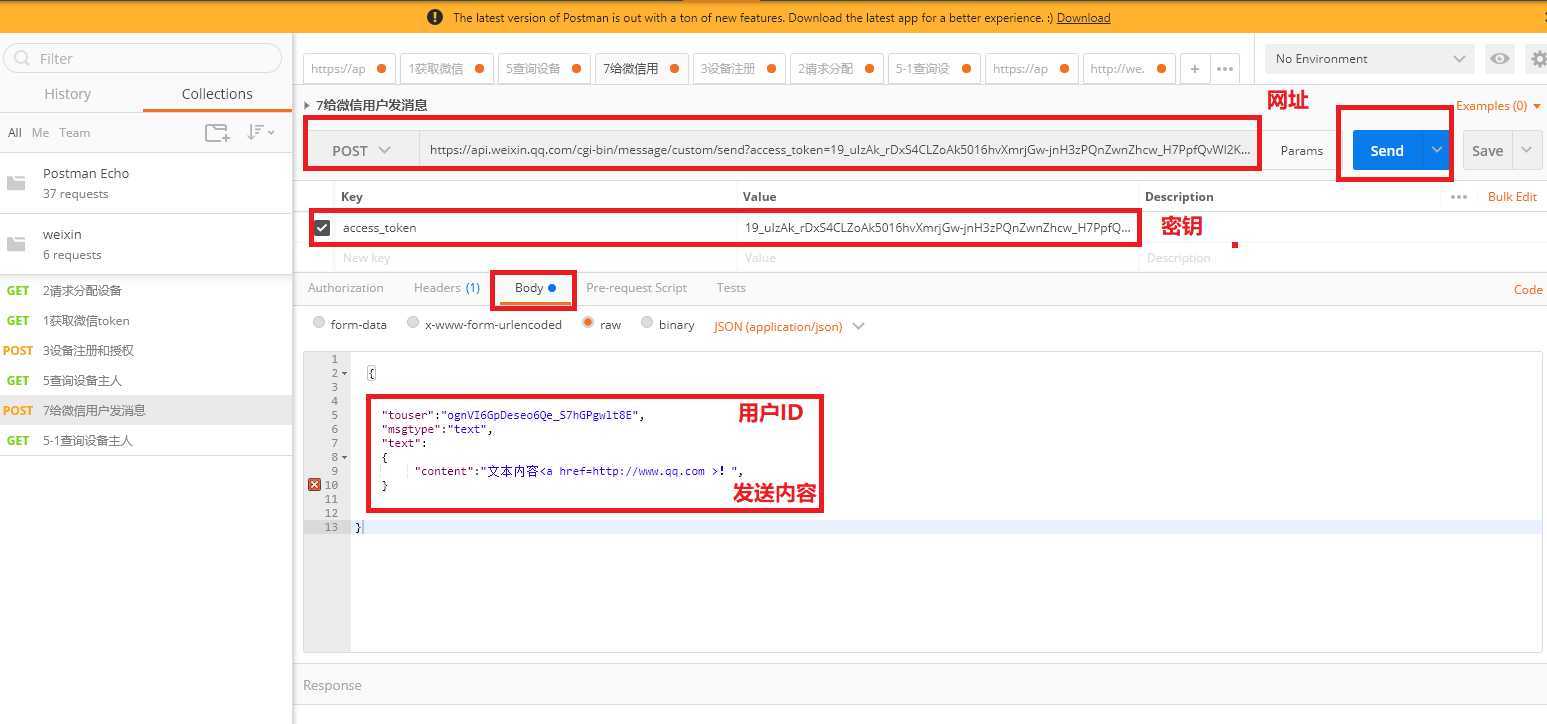Open the POST 3设备注册和授权 request

146,350
